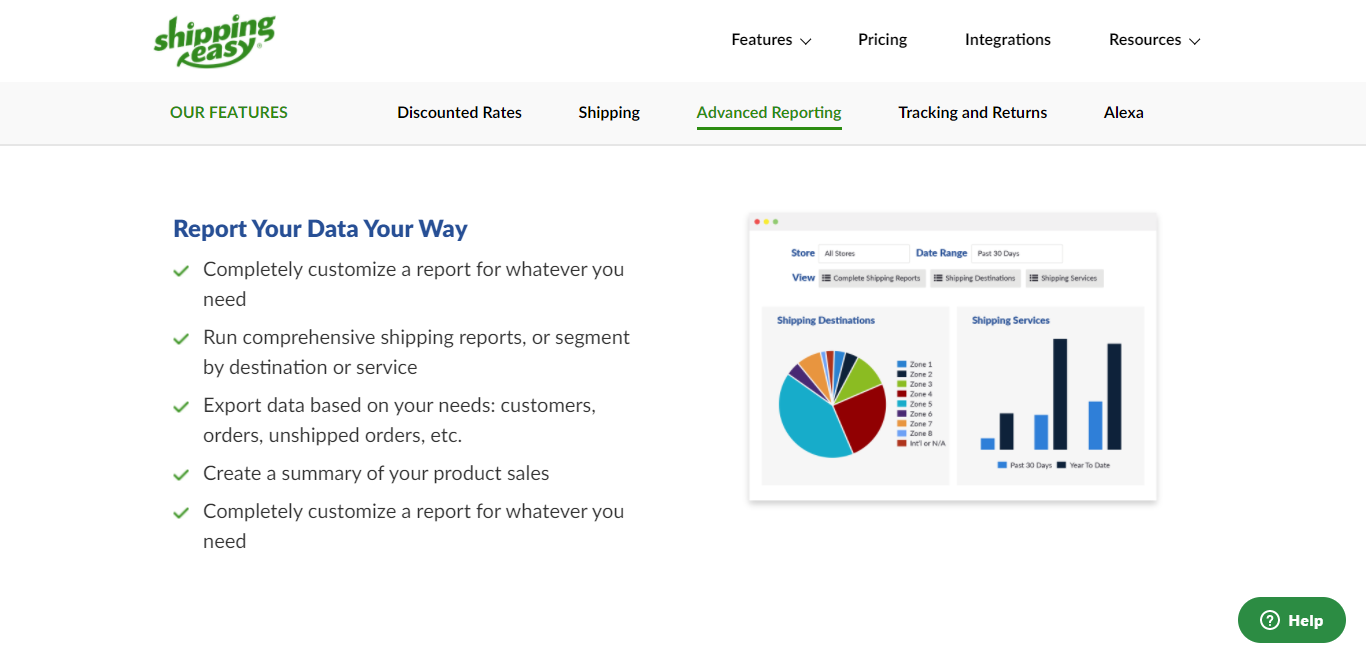Select the Alexa tab
1366x657 pixels.
(x=1123, y=113)
